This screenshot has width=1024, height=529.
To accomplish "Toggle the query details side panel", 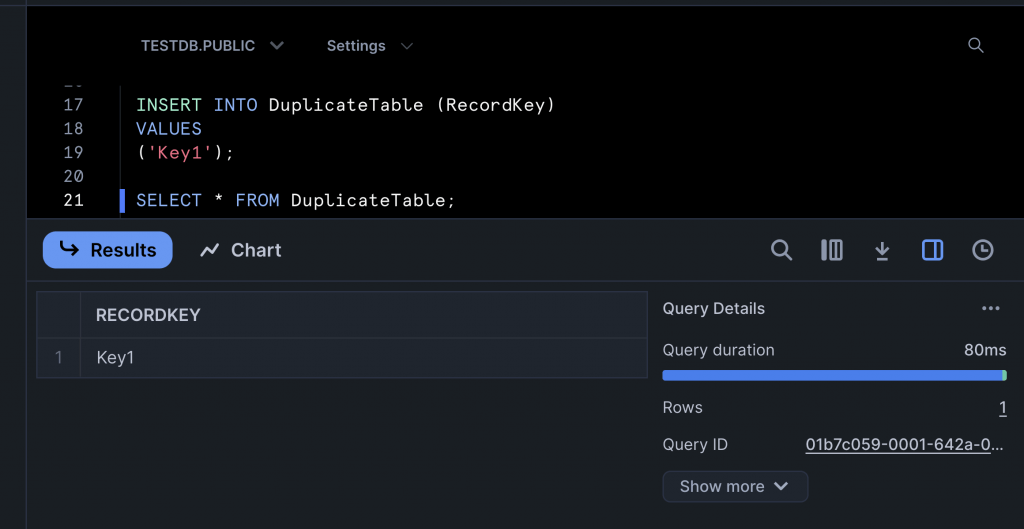I will [932, 250].
